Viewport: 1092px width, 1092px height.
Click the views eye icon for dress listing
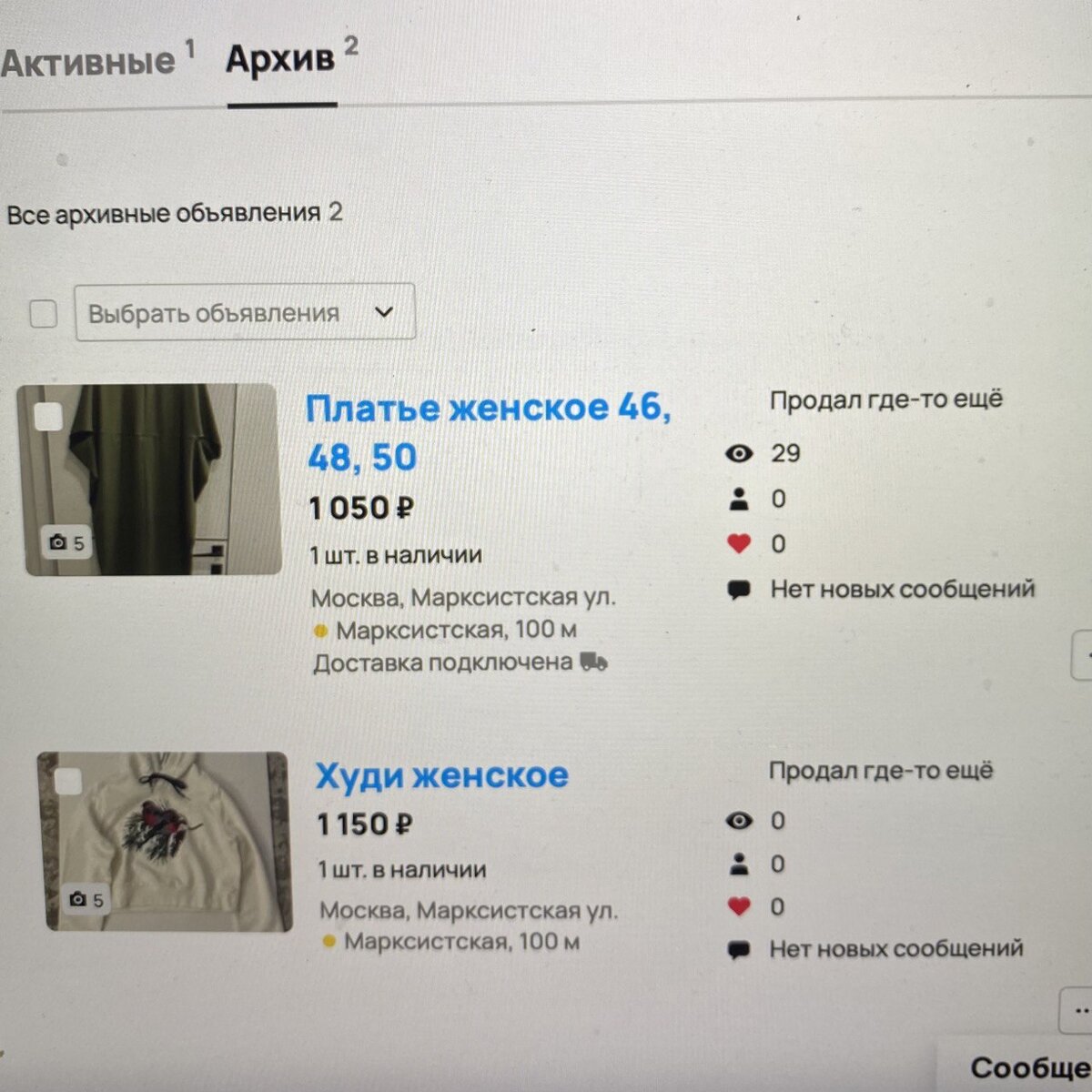(739, 453)
